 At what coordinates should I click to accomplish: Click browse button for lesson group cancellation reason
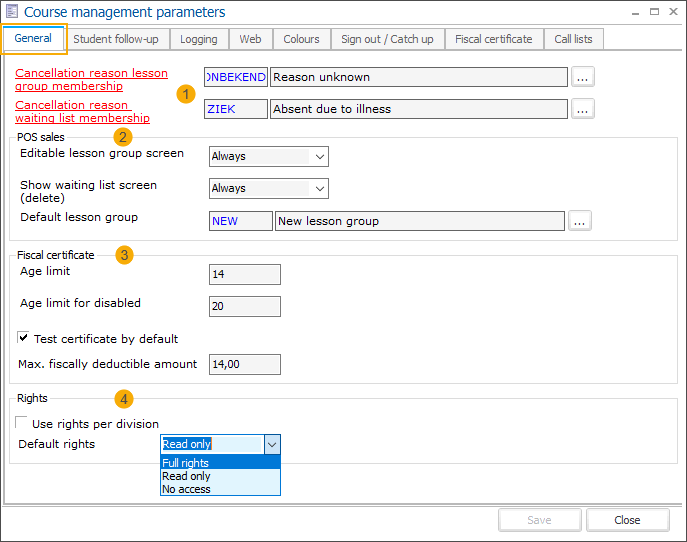tap(582, 78)
